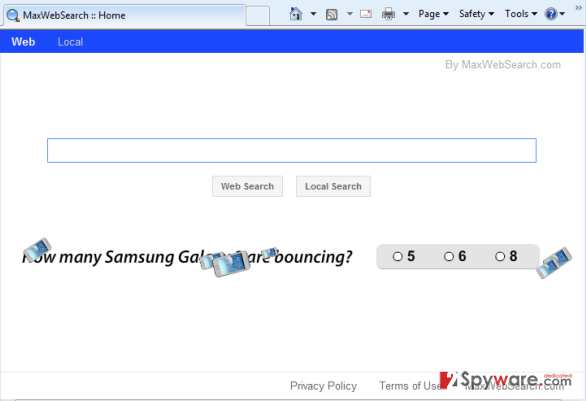Click the Web Search button
Screen dimensions: 586x401
[x=247, y=186]
